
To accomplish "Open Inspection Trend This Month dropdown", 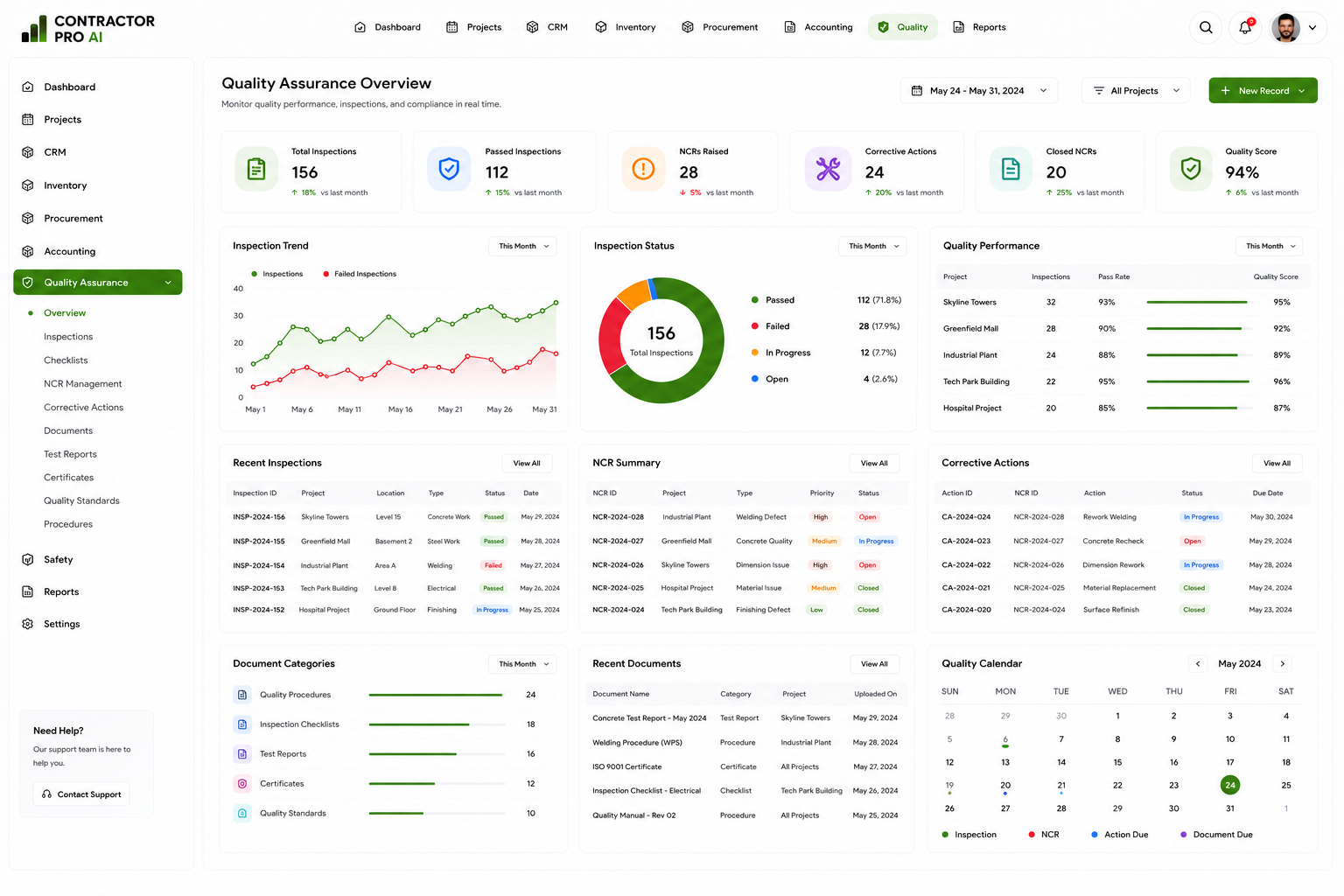I will click(522, 246).
